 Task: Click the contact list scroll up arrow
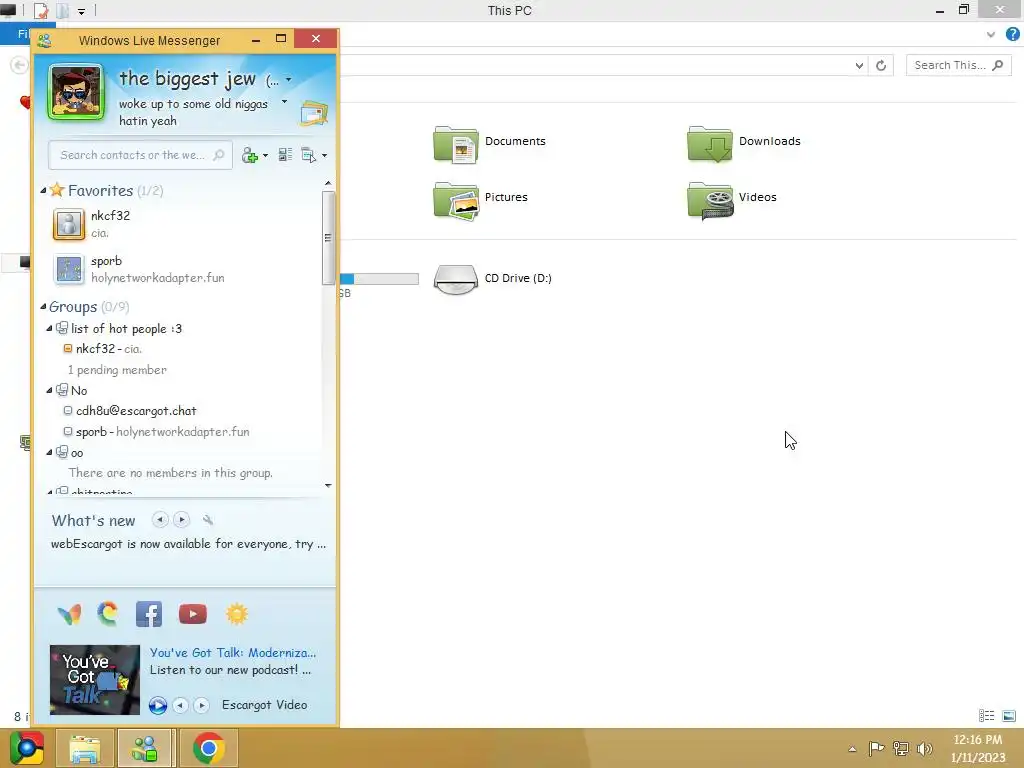pyautogui.click(x=328, y=184)
